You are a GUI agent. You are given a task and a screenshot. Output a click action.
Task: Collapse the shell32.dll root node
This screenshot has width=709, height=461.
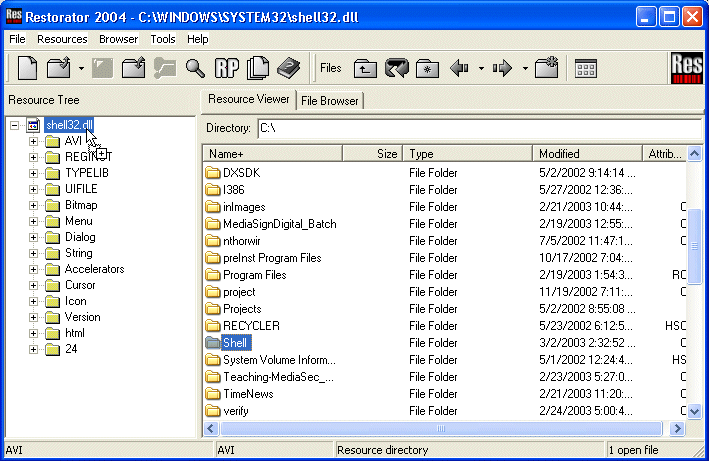point(15,125)
